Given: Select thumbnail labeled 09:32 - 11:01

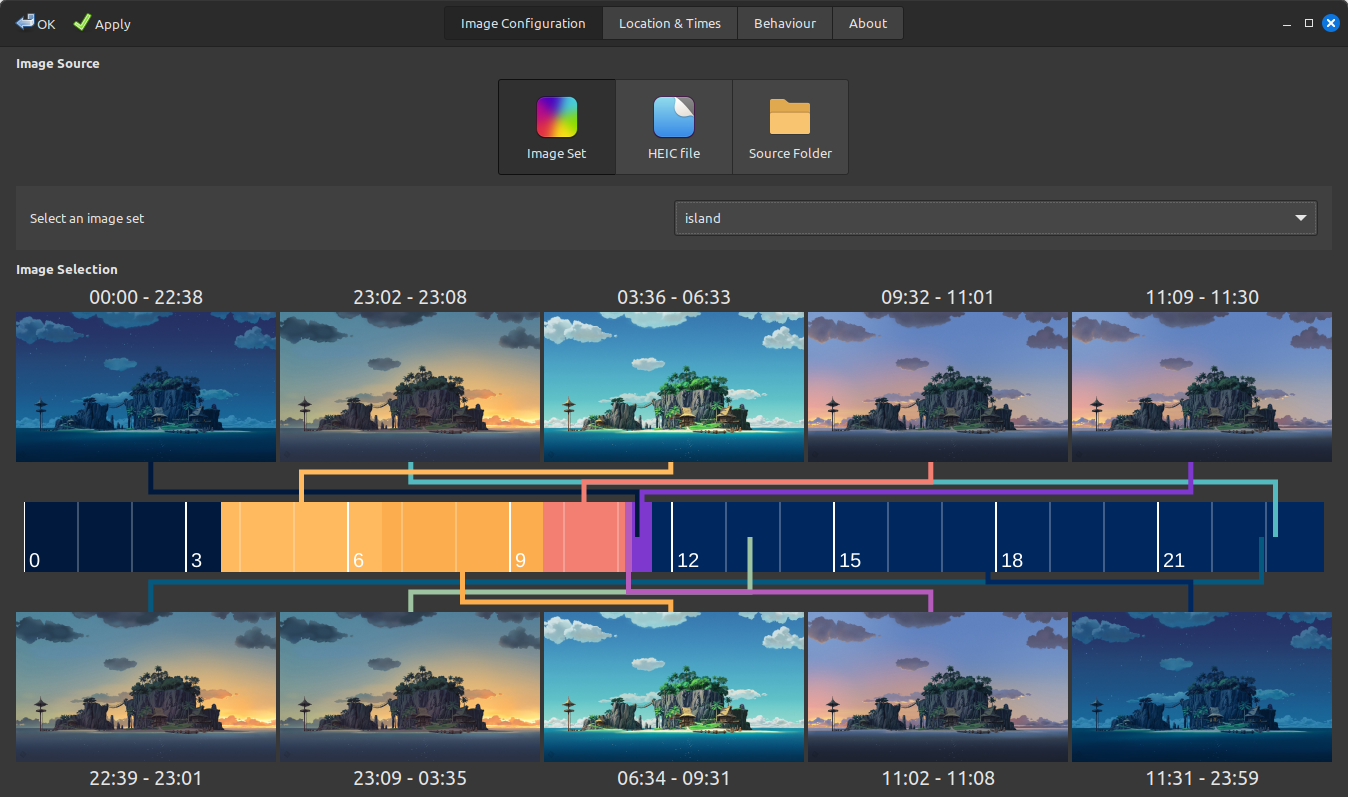Looking at the screenshot, I should click(x=938, y=386).
